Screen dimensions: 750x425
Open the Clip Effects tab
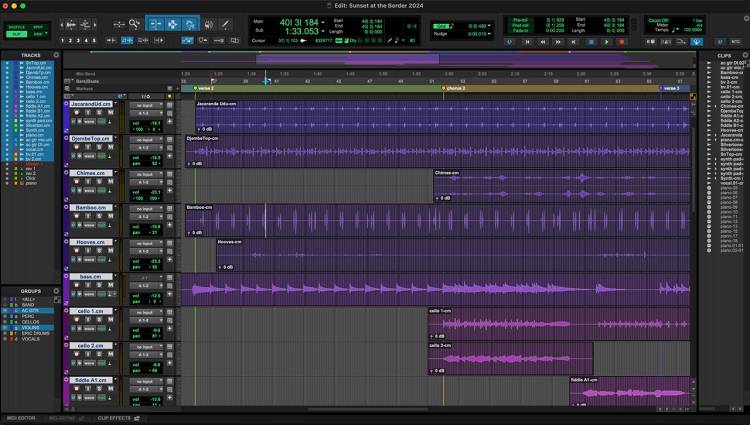(x=114, y=418)
